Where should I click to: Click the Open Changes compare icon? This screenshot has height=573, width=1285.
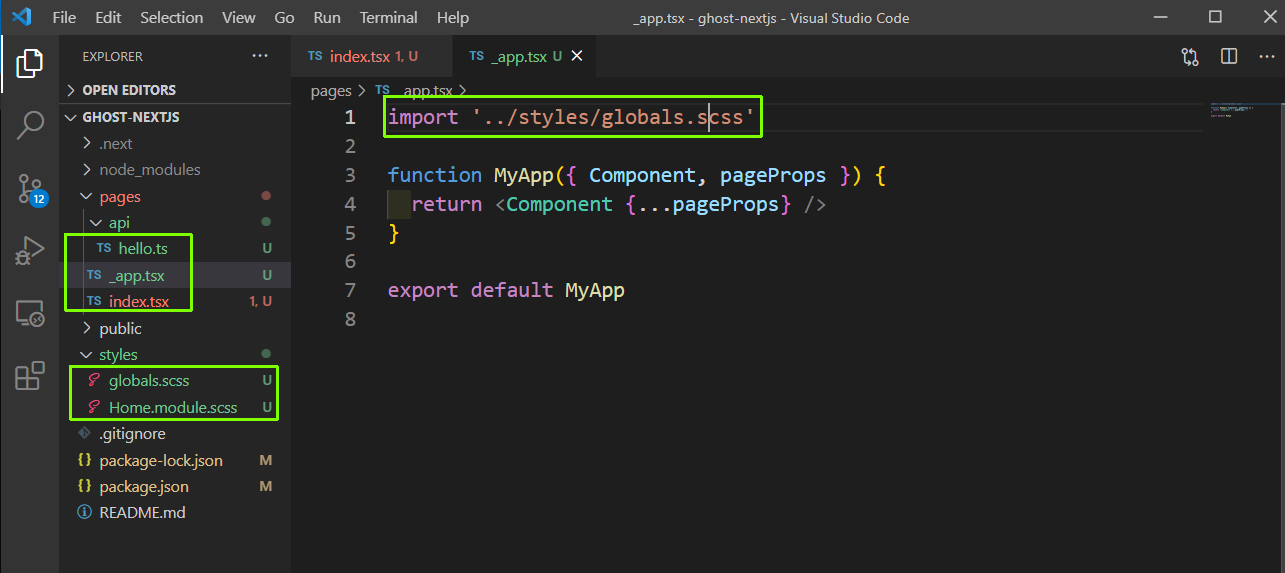(1190, 57)
